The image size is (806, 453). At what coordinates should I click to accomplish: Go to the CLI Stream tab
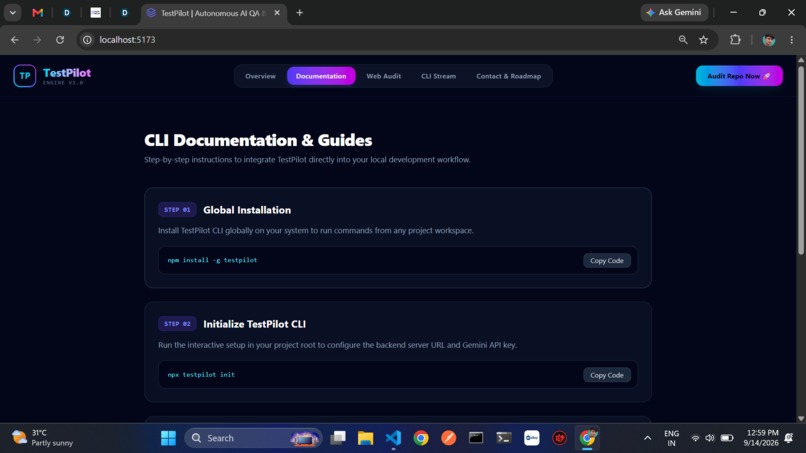438,76
